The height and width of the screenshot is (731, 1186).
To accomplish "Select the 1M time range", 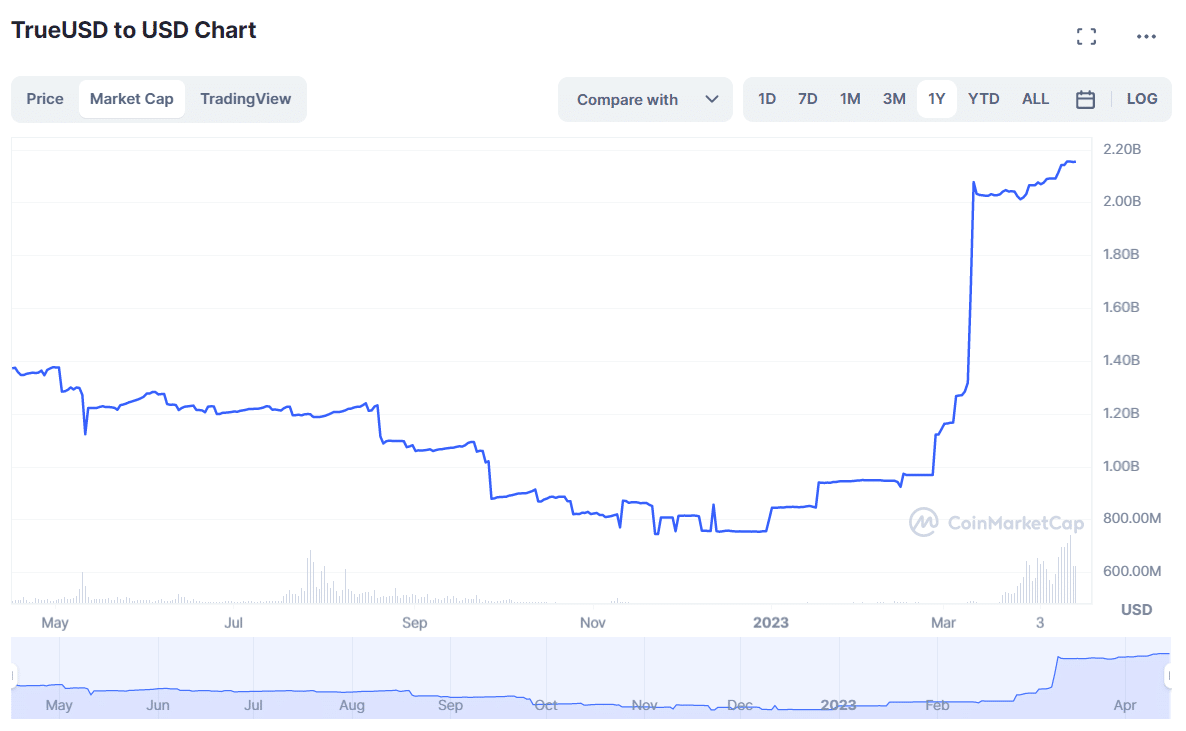I will click(x=850, y=99).
